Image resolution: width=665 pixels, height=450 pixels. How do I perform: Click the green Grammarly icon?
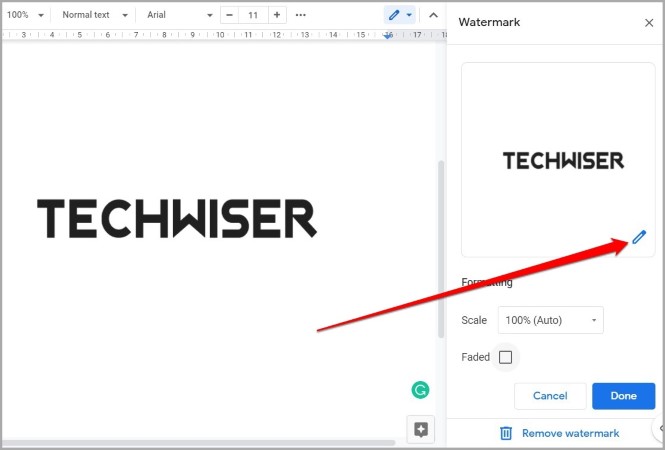[x=420, y=390]
